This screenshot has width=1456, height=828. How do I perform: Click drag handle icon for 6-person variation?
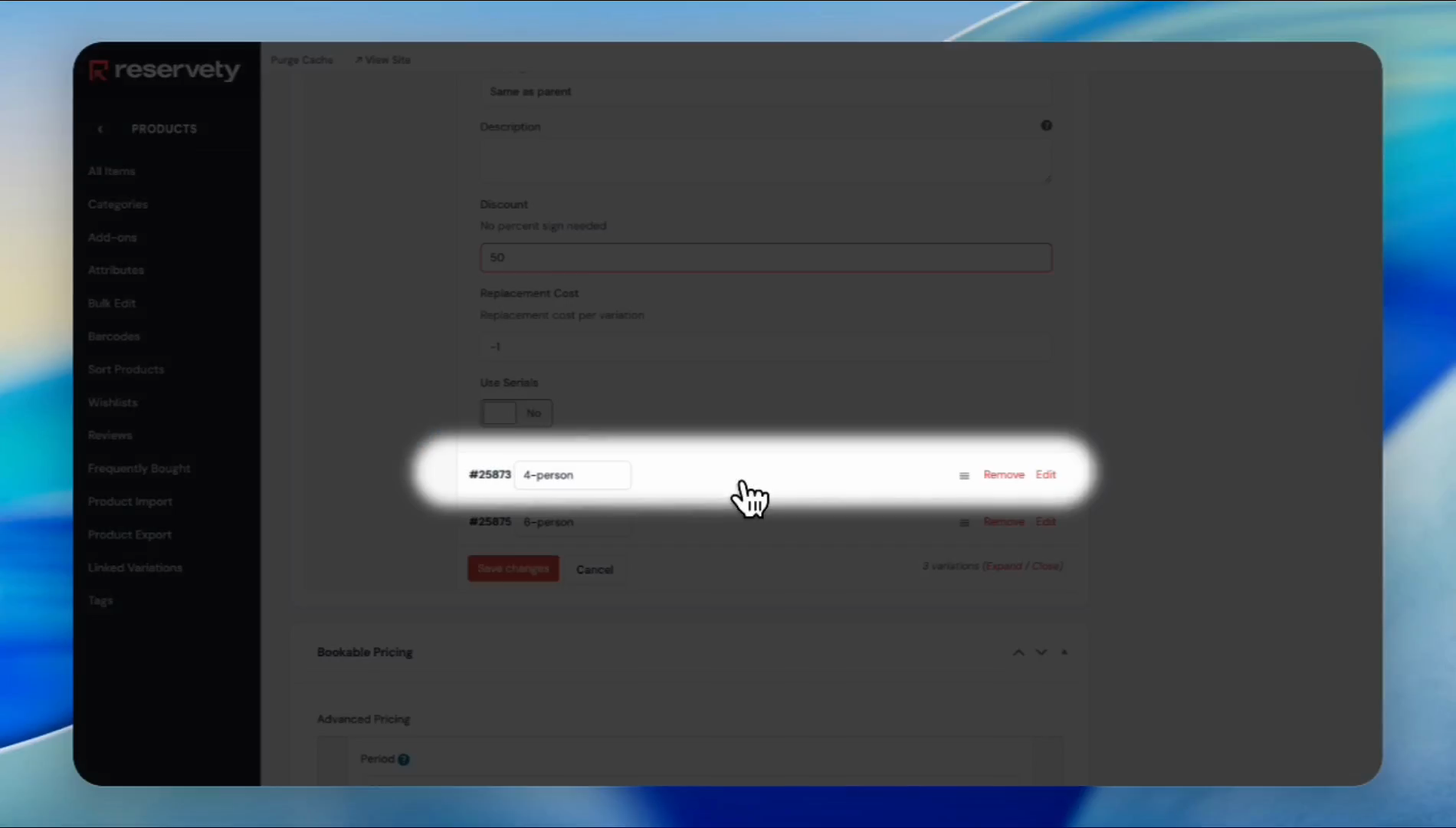pos(964,523)
